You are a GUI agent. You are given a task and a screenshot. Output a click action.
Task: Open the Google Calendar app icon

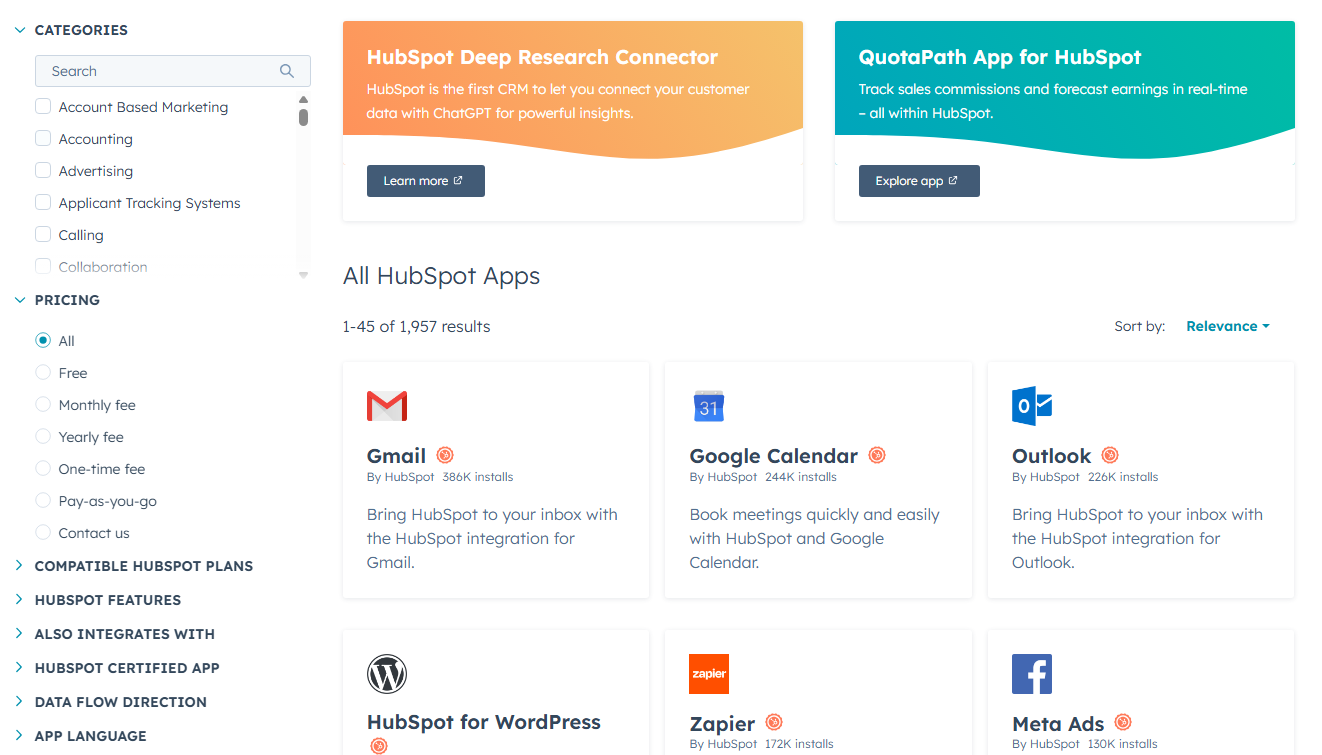tap(709, 406)
